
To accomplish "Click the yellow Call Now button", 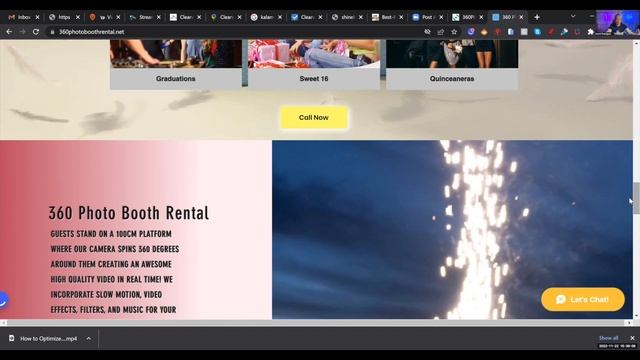I will (x=313, y=118).
